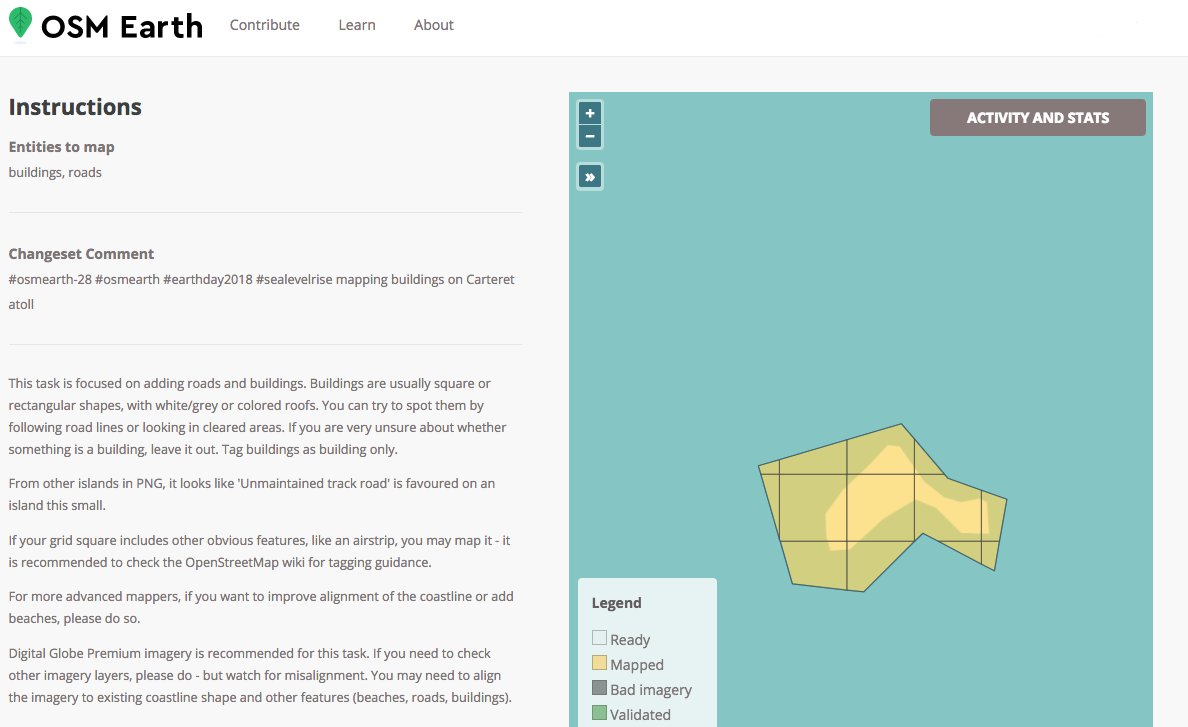Go to OSM Earth home title
Image resolution: width=1188 pixels, height=727 pixels.
(122, 27)
